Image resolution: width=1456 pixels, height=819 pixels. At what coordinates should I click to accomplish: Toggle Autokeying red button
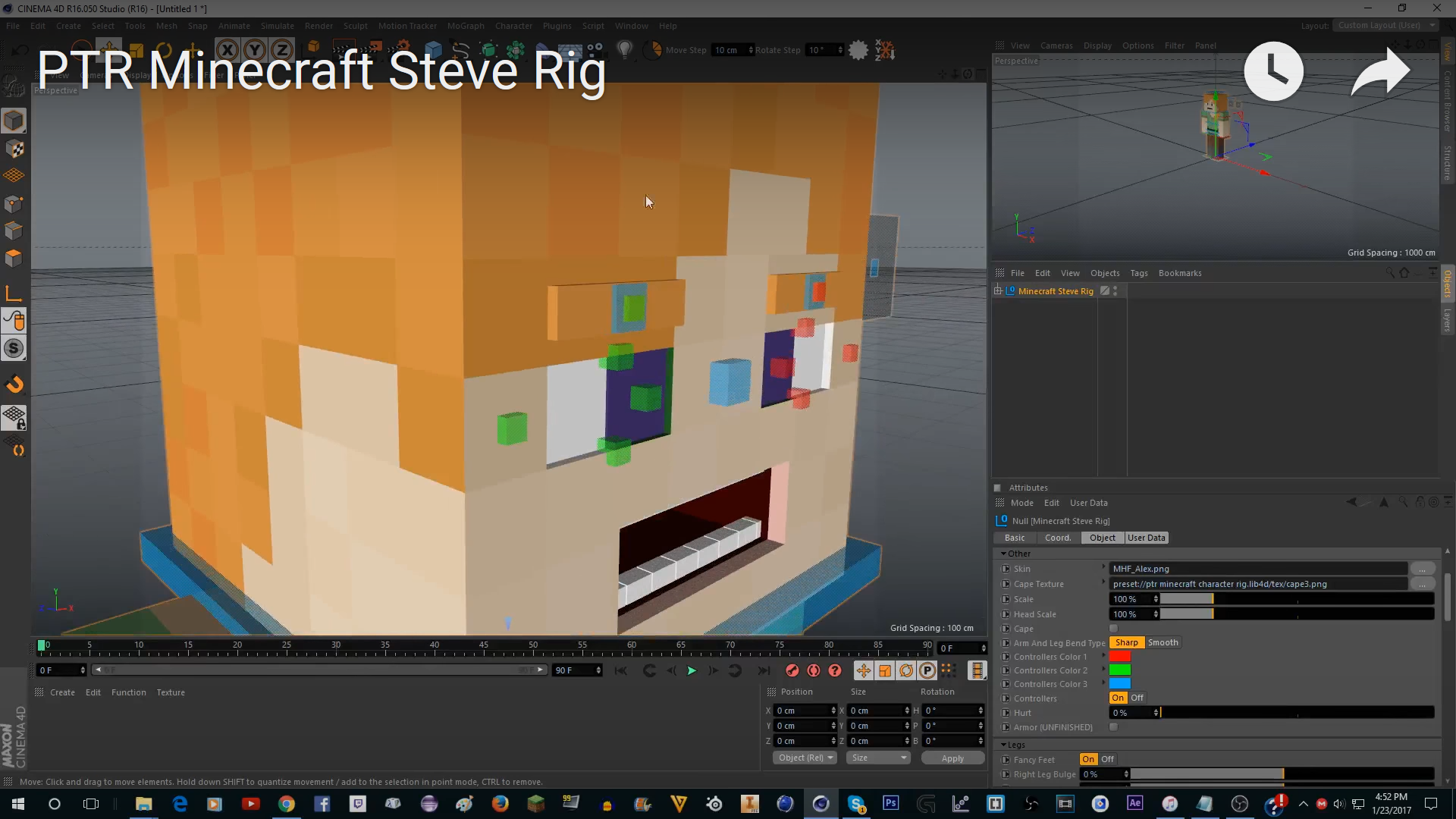(x=813, y=670)
